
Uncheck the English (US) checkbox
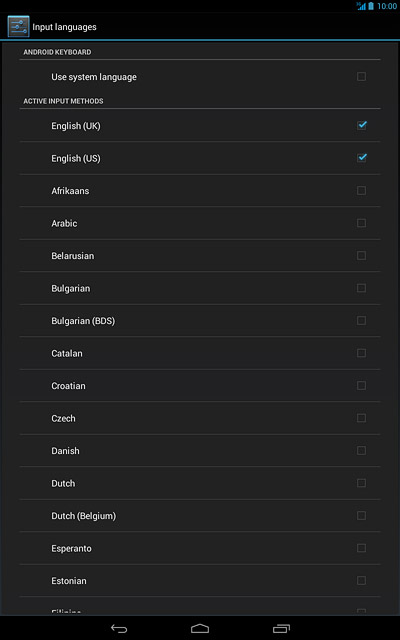362,158
